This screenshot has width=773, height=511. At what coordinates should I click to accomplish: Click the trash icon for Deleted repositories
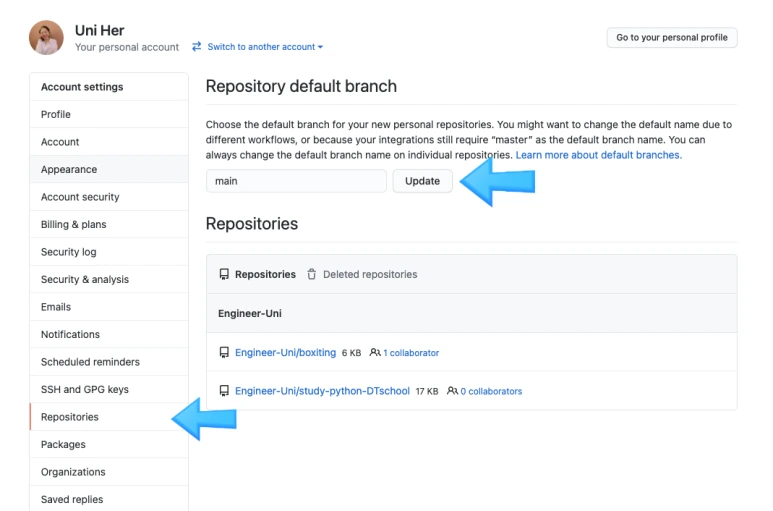coord(312,274)
